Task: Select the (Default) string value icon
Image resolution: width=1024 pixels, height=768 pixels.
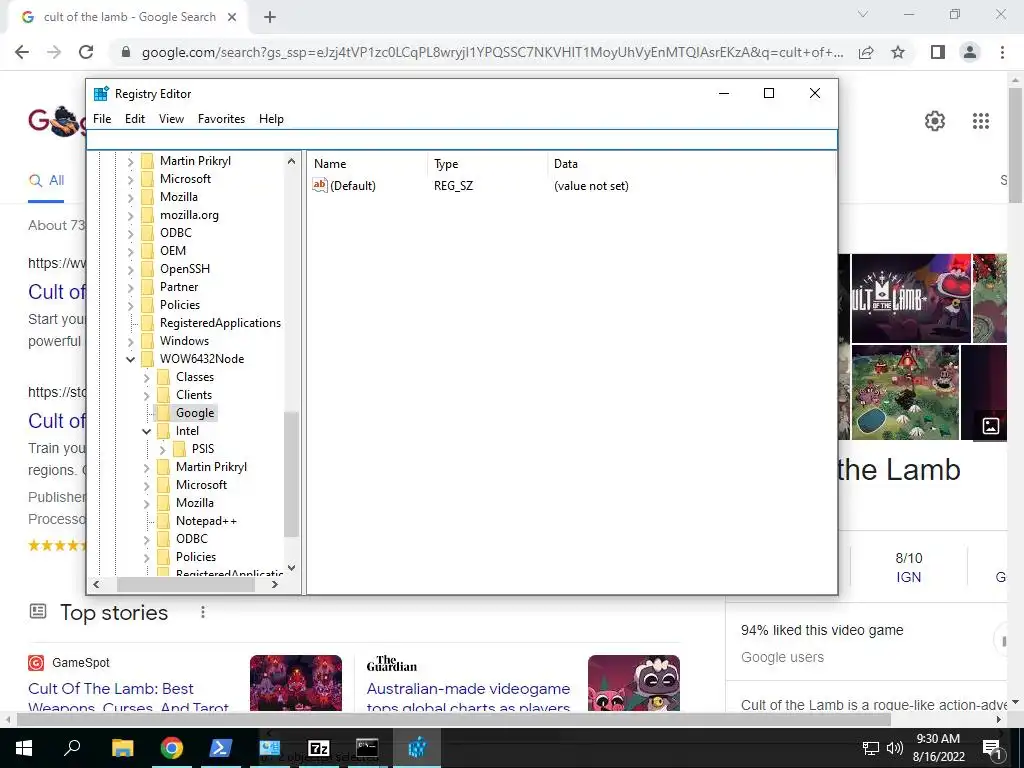Action: [319, 185]
